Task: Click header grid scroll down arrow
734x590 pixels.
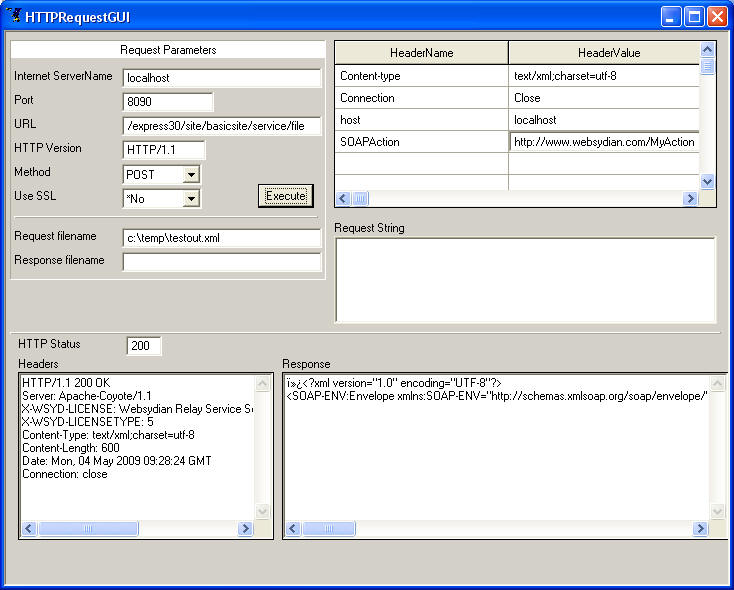Action: click(707, 182)
